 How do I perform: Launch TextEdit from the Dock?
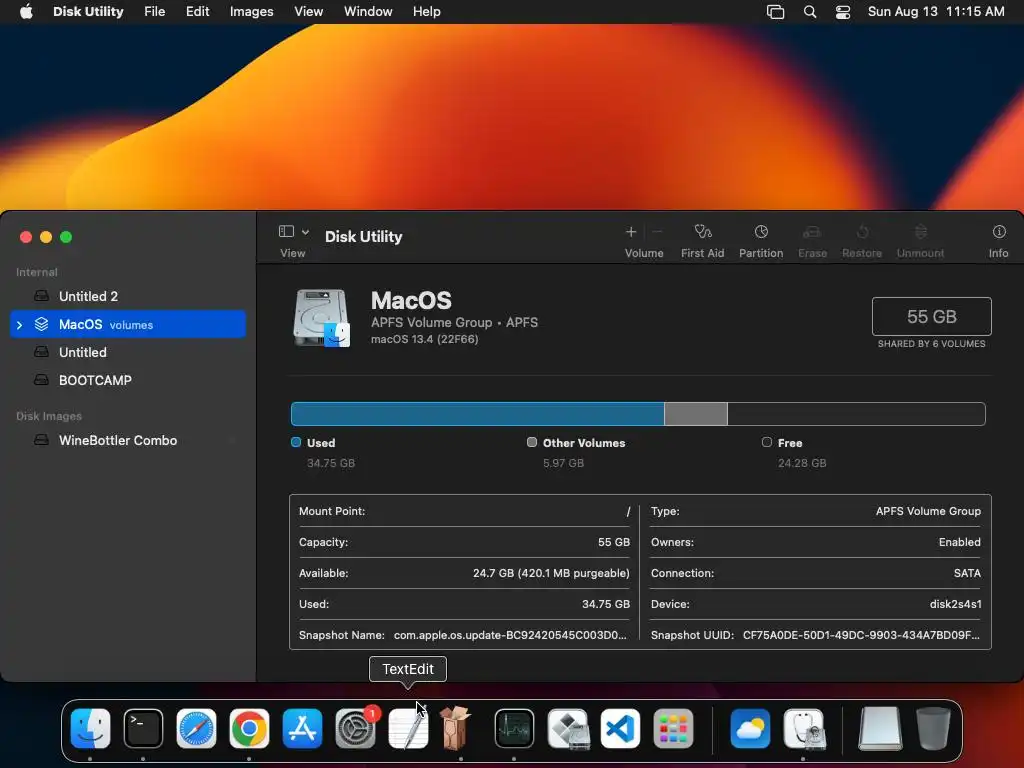408,728
